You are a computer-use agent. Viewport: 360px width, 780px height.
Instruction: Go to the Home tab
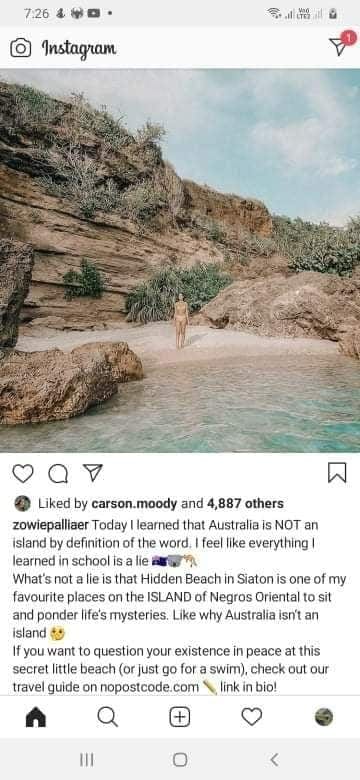(36, 717)
